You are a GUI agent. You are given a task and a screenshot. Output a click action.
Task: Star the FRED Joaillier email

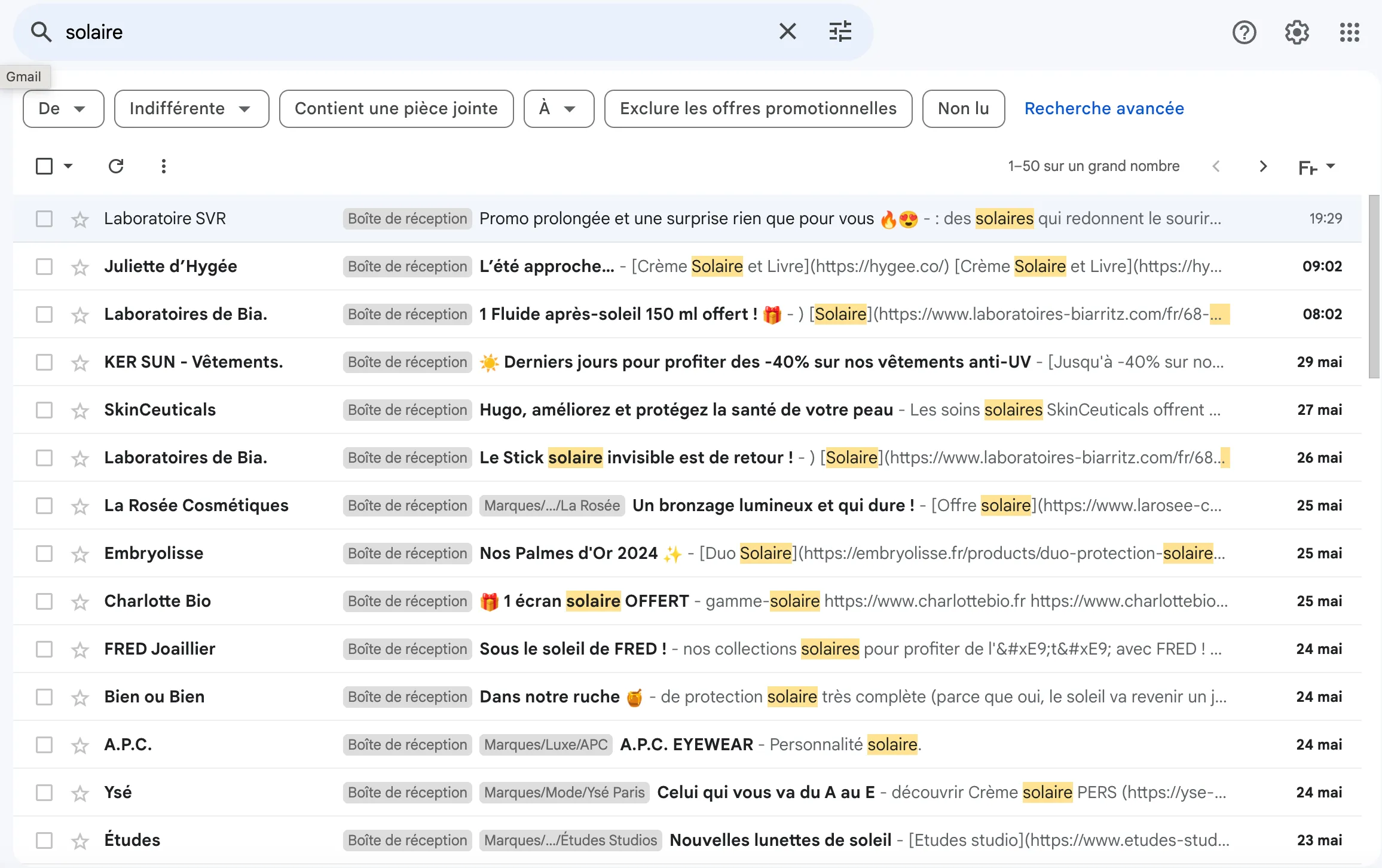tap(80, 650)
